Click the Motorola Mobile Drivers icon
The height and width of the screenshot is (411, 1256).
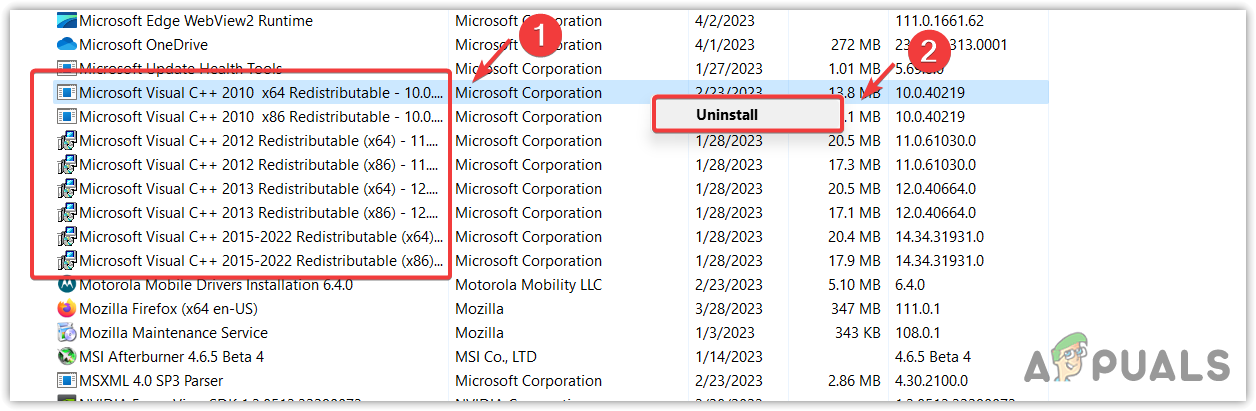(67, 285)
